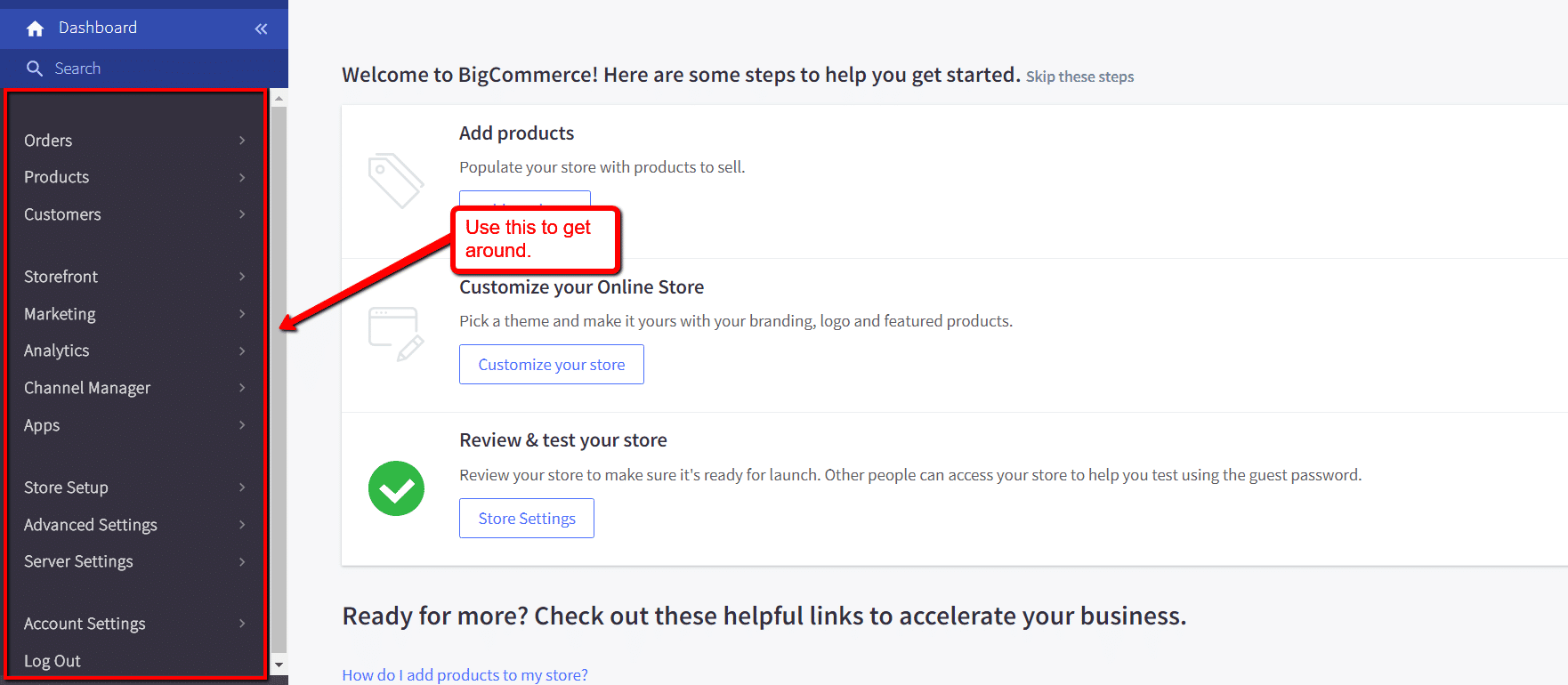This screenshot has height=685, width=1568.
Task: Open the Products menu
Action: pos(57,177)
